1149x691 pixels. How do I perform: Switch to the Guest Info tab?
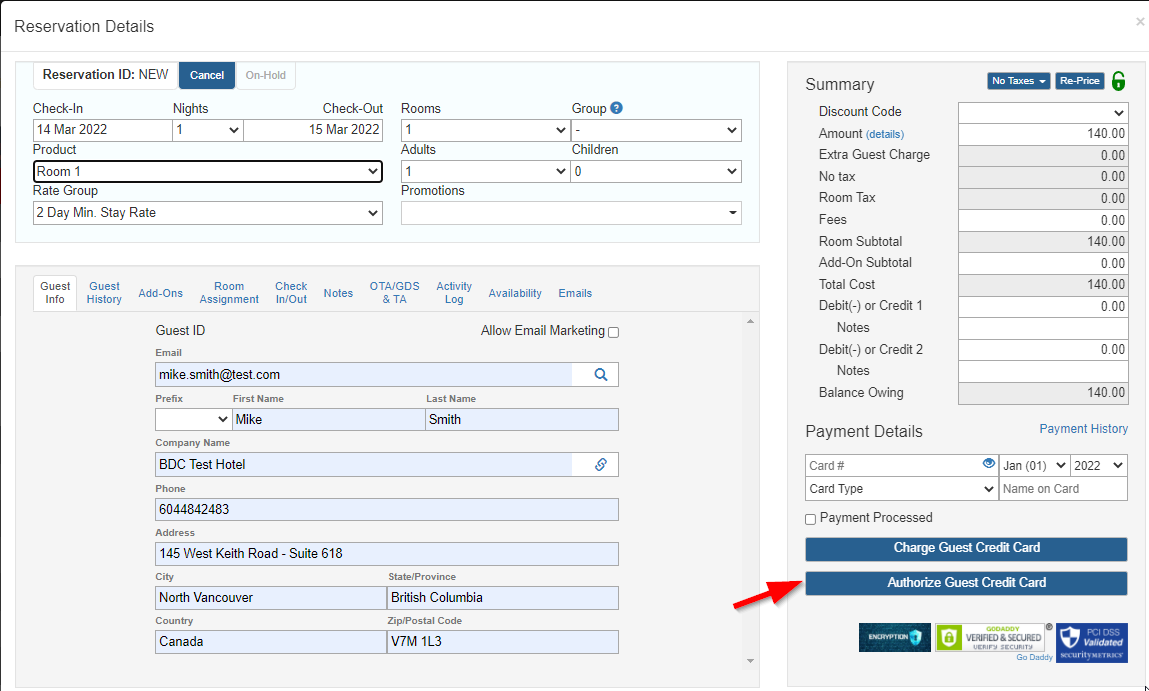(x=55, y=292)
